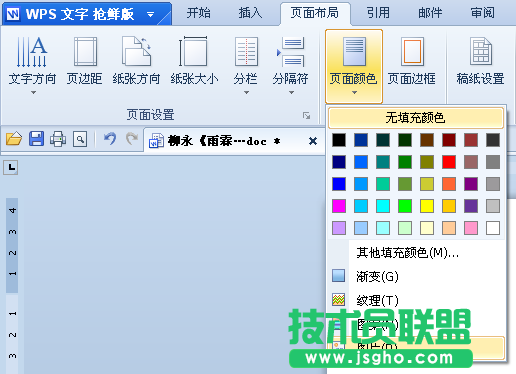Select the document tab 柳永《雨霖…doc
Image resolution: width=516 pixels, height=374 pixels.
(224, 141)
